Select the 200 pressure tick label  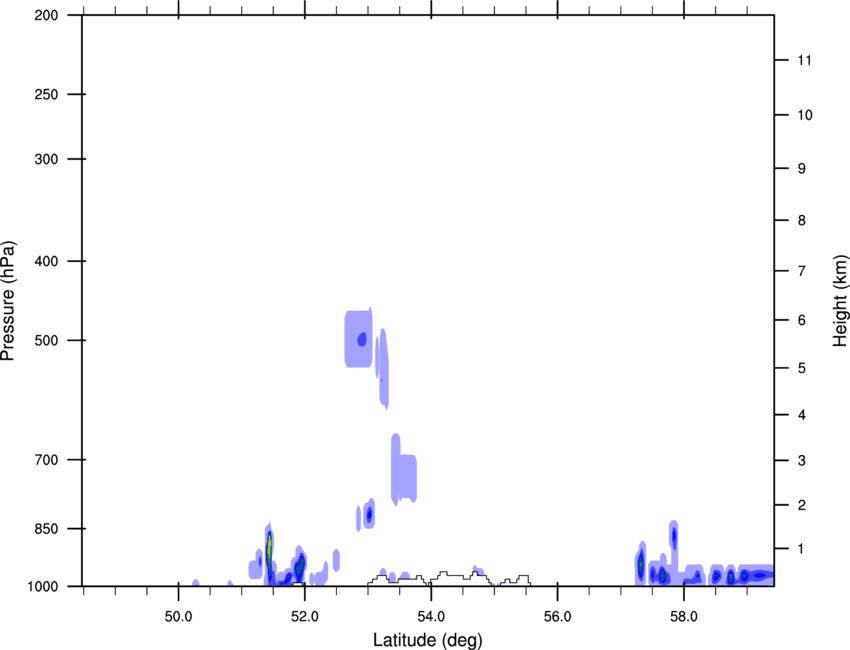pos(46,15)
